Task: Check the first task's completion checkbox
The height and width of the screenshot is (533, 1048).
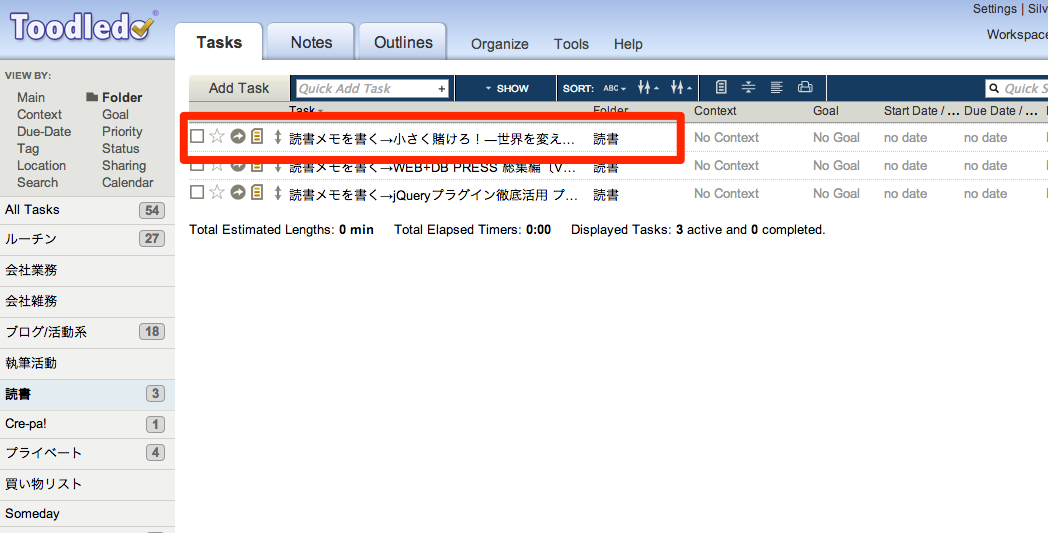Action: 197,137
